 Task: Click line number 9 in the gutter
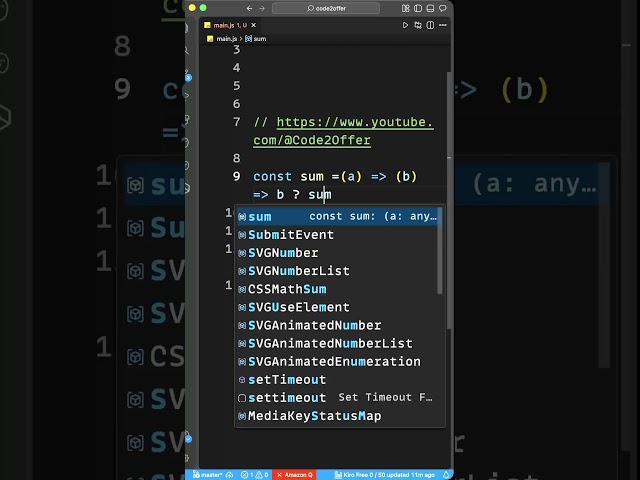coord(237,176)
